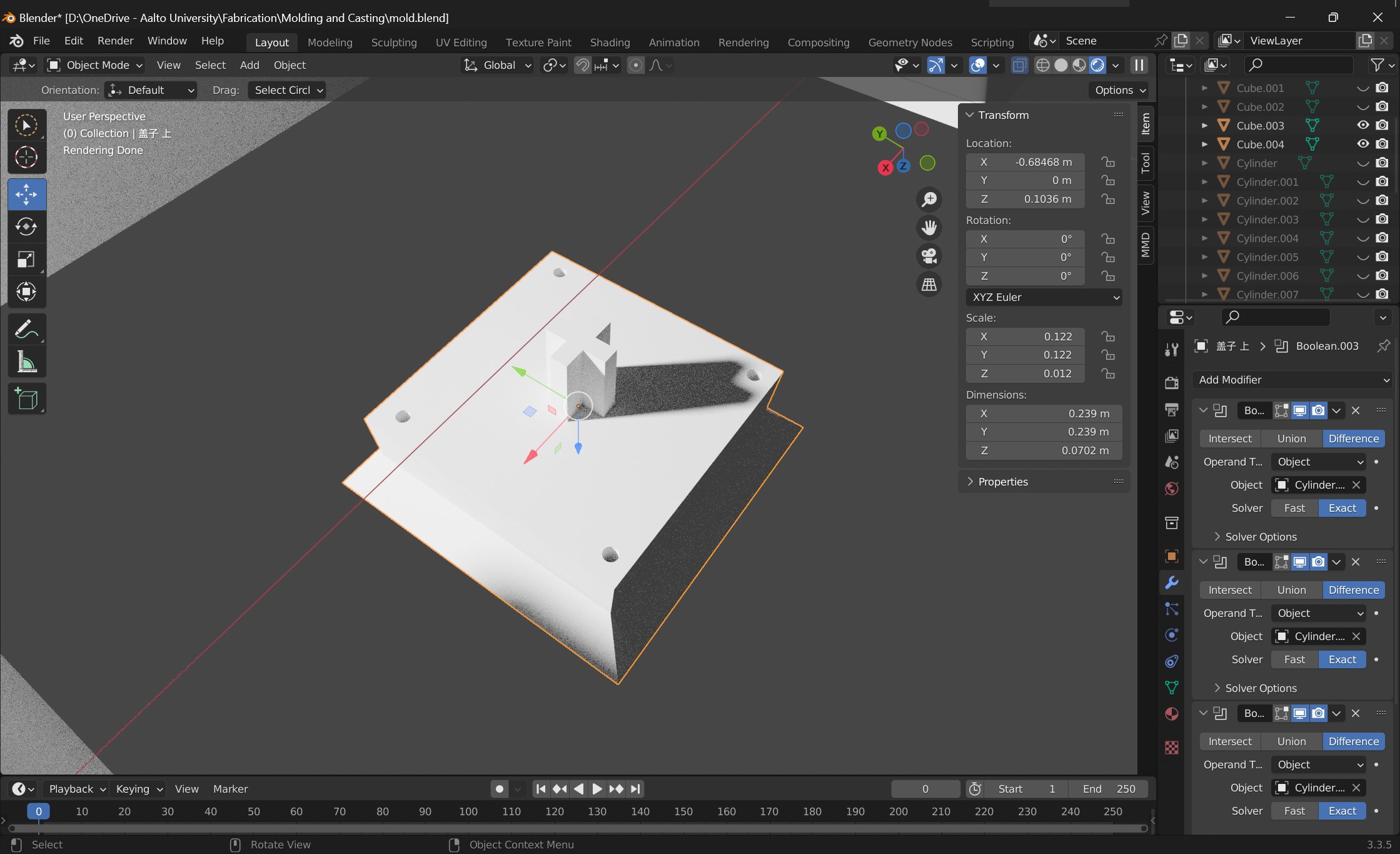Activate the Rotate tool
This screenshot has width=1400, height=854.
point(26,226)
